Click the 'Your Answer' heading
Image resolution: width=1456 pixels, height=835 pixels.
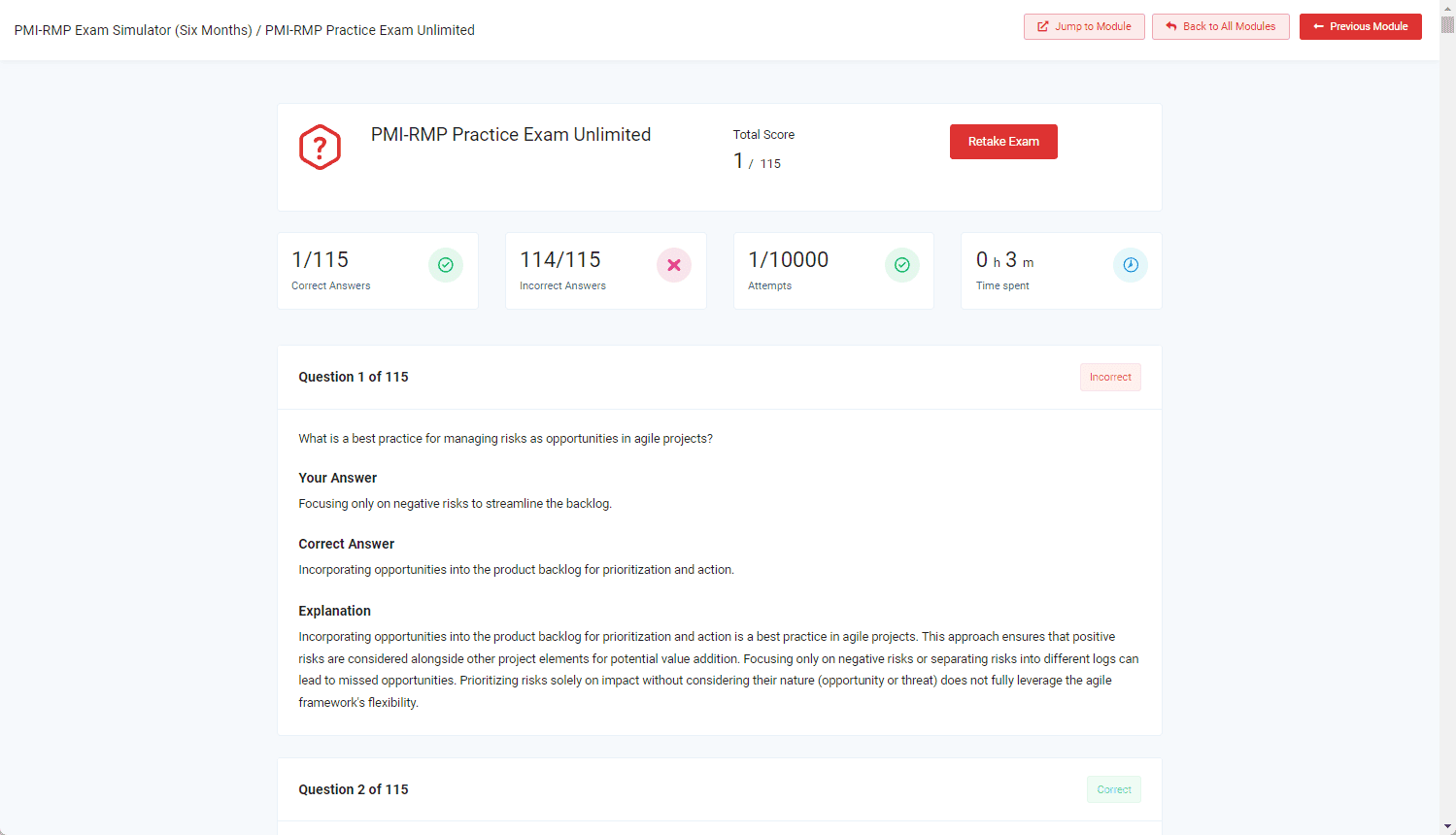[337, 478]
